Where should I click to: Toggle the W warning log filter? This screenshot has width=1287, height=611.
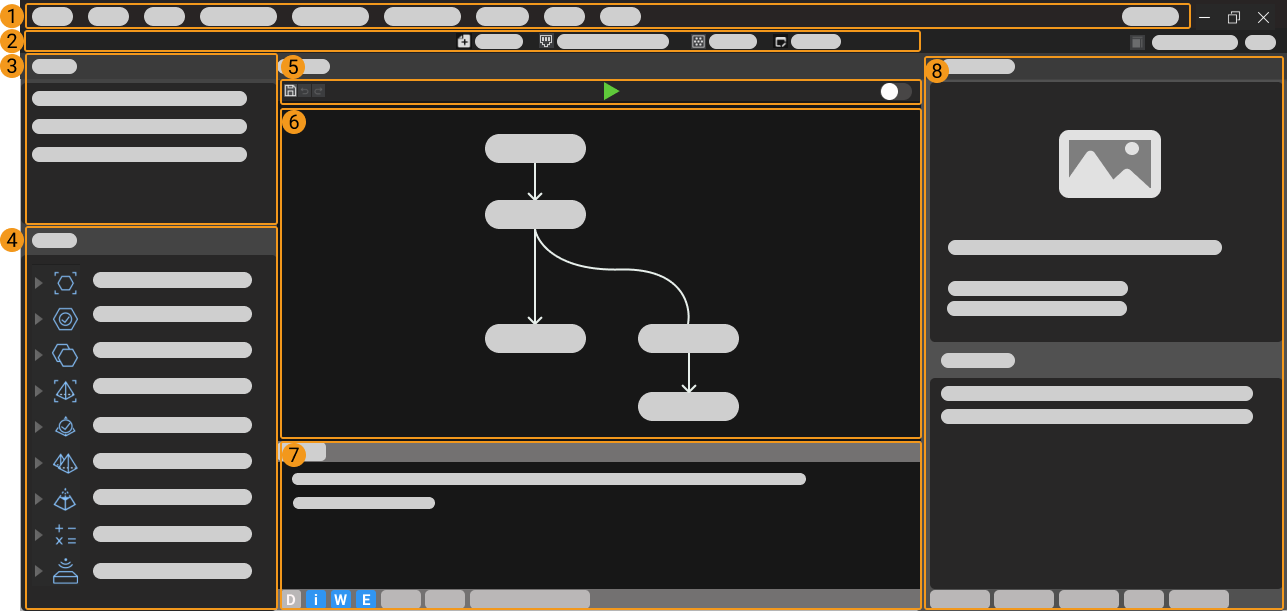coord(341,599)
